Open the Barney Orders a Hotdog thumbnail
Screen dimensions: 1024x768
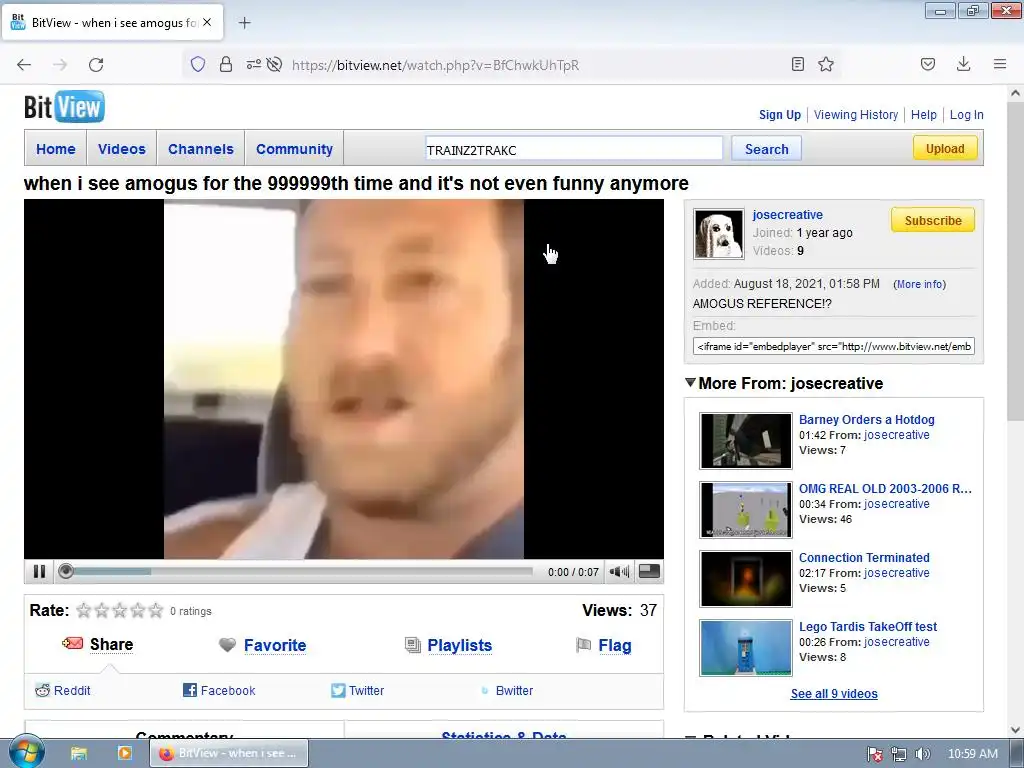[745, 441]
